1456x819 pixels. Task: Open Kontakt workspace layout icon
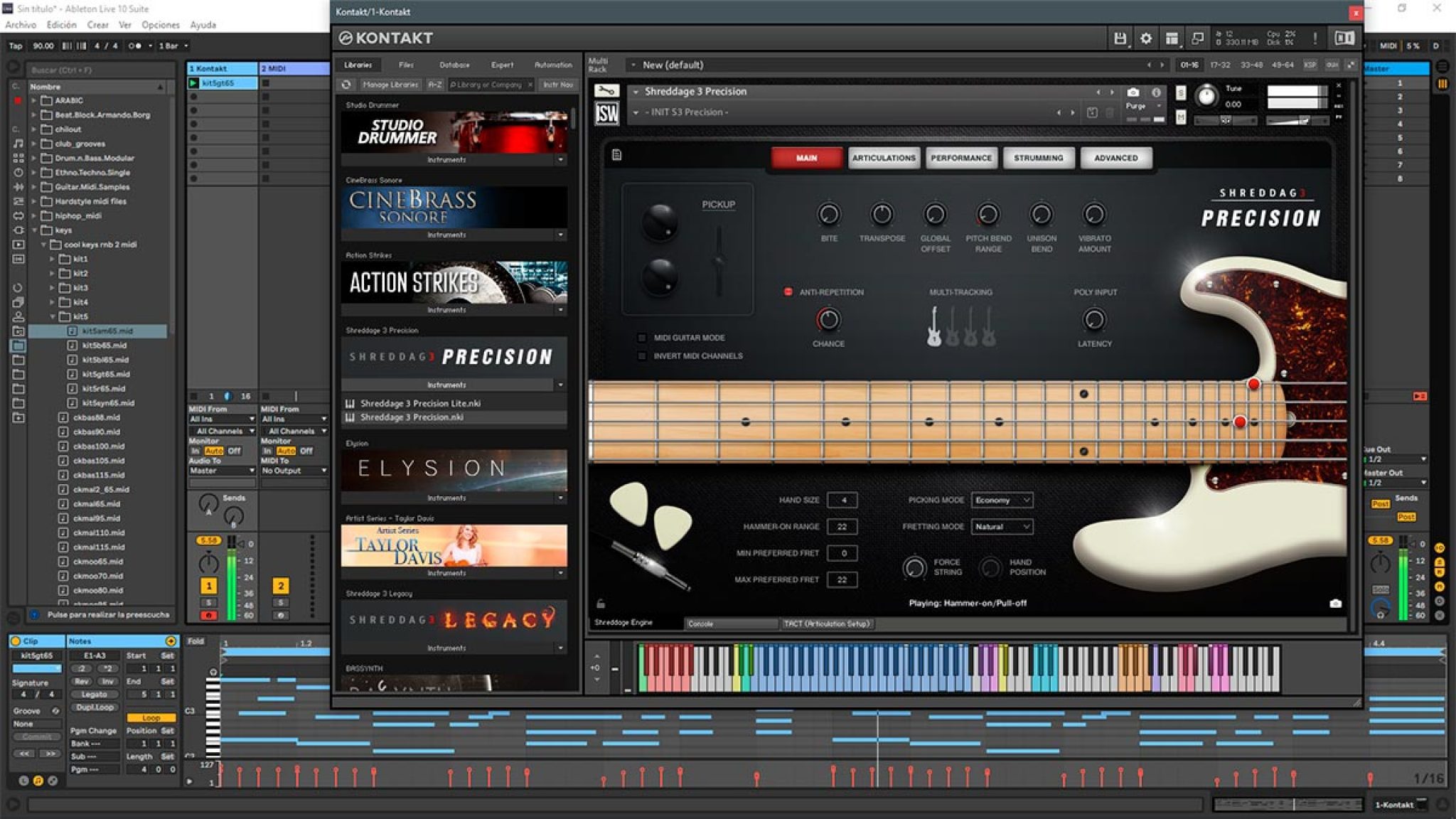[1172, 38]
